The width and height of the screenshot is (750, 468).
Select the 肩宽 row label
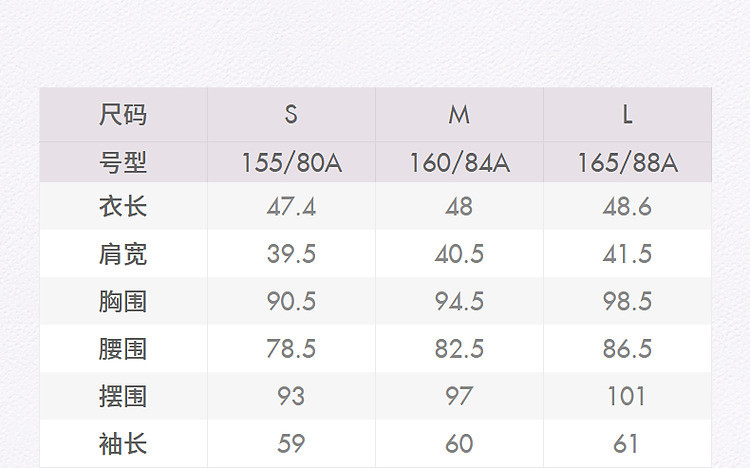[x=123, y=254]
